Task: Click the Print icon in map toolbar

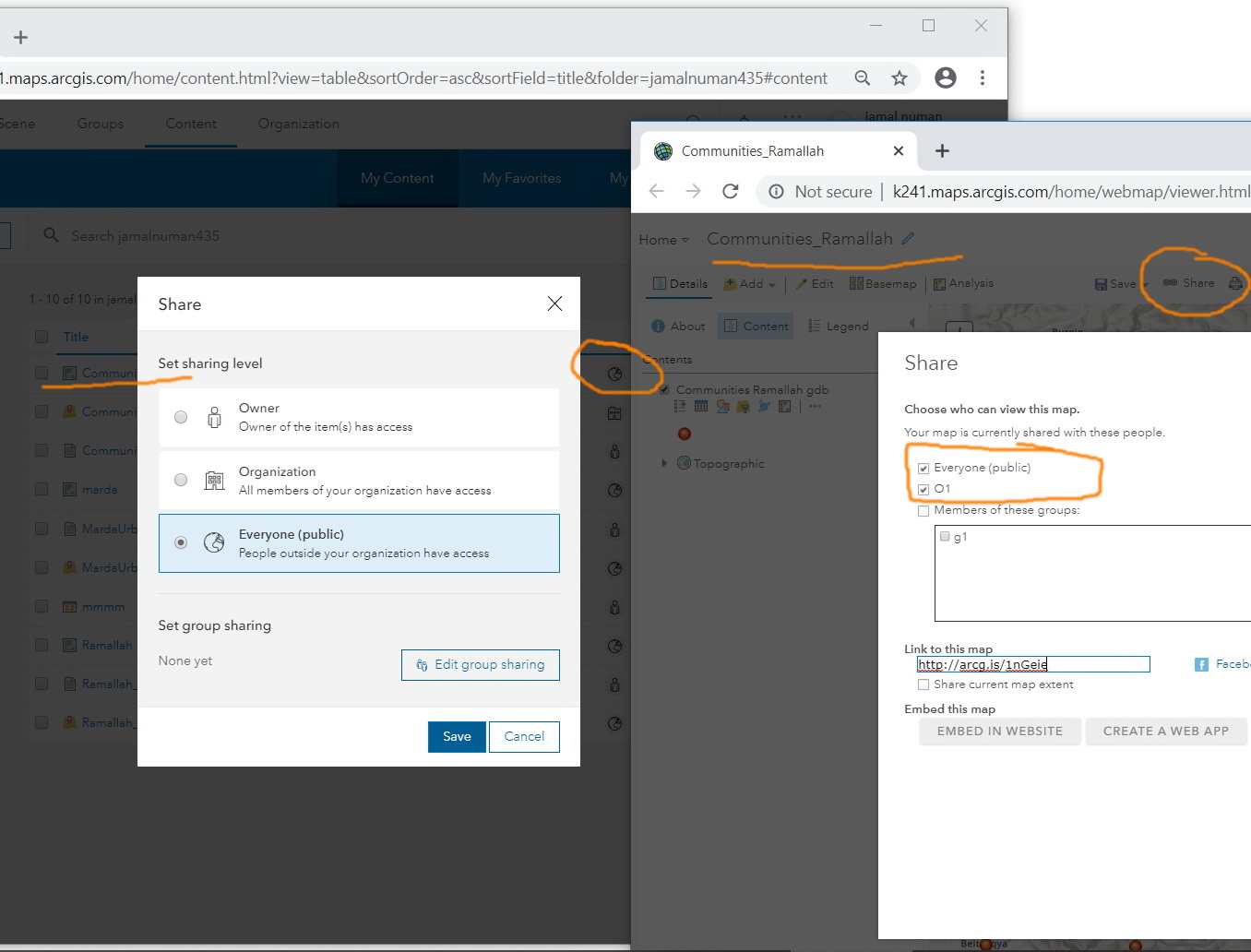Action: [1235, 283]
